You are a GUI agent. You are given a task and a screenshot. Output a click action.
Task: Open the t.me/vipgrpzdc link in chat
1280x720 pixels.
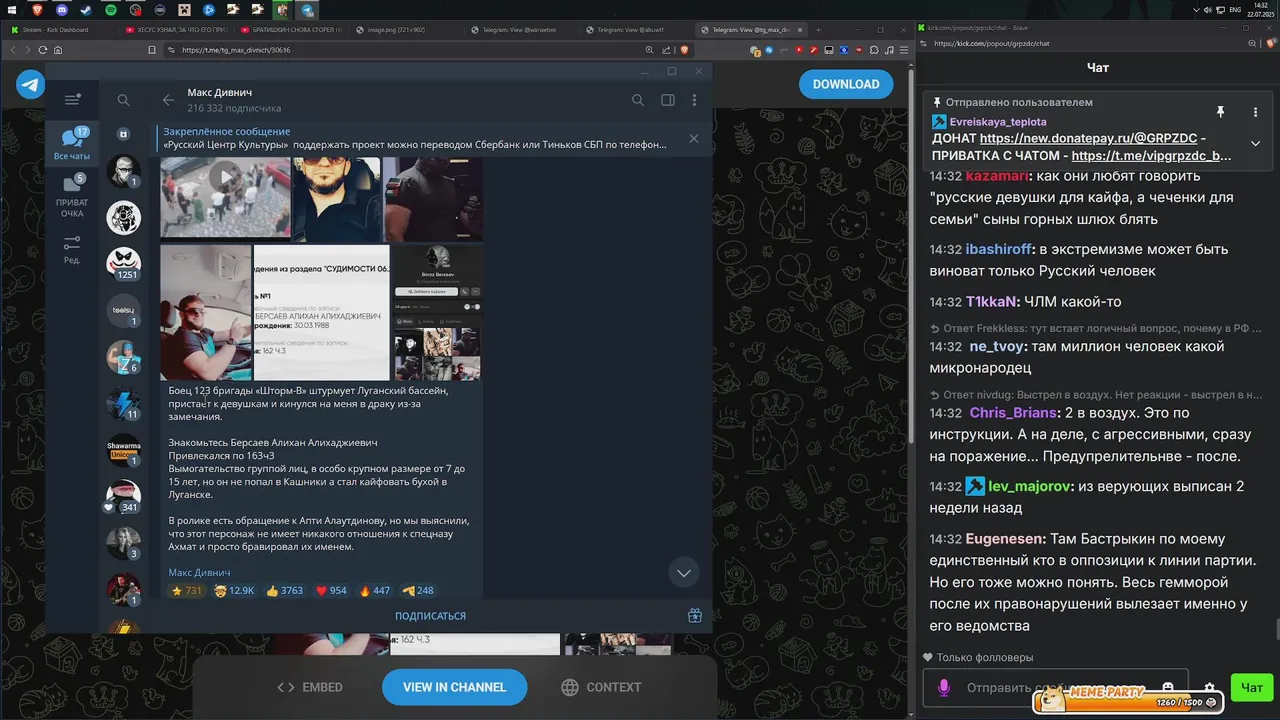(1151, 156)
